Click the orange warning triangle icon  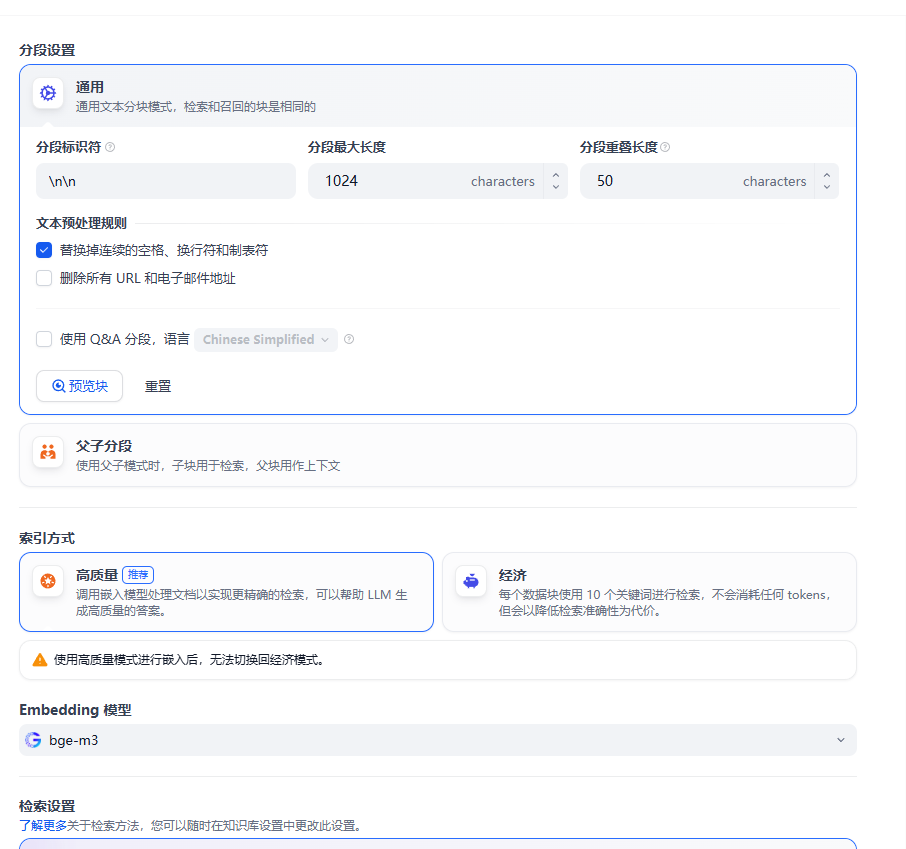pyautogui.click(x=40, y=659)
